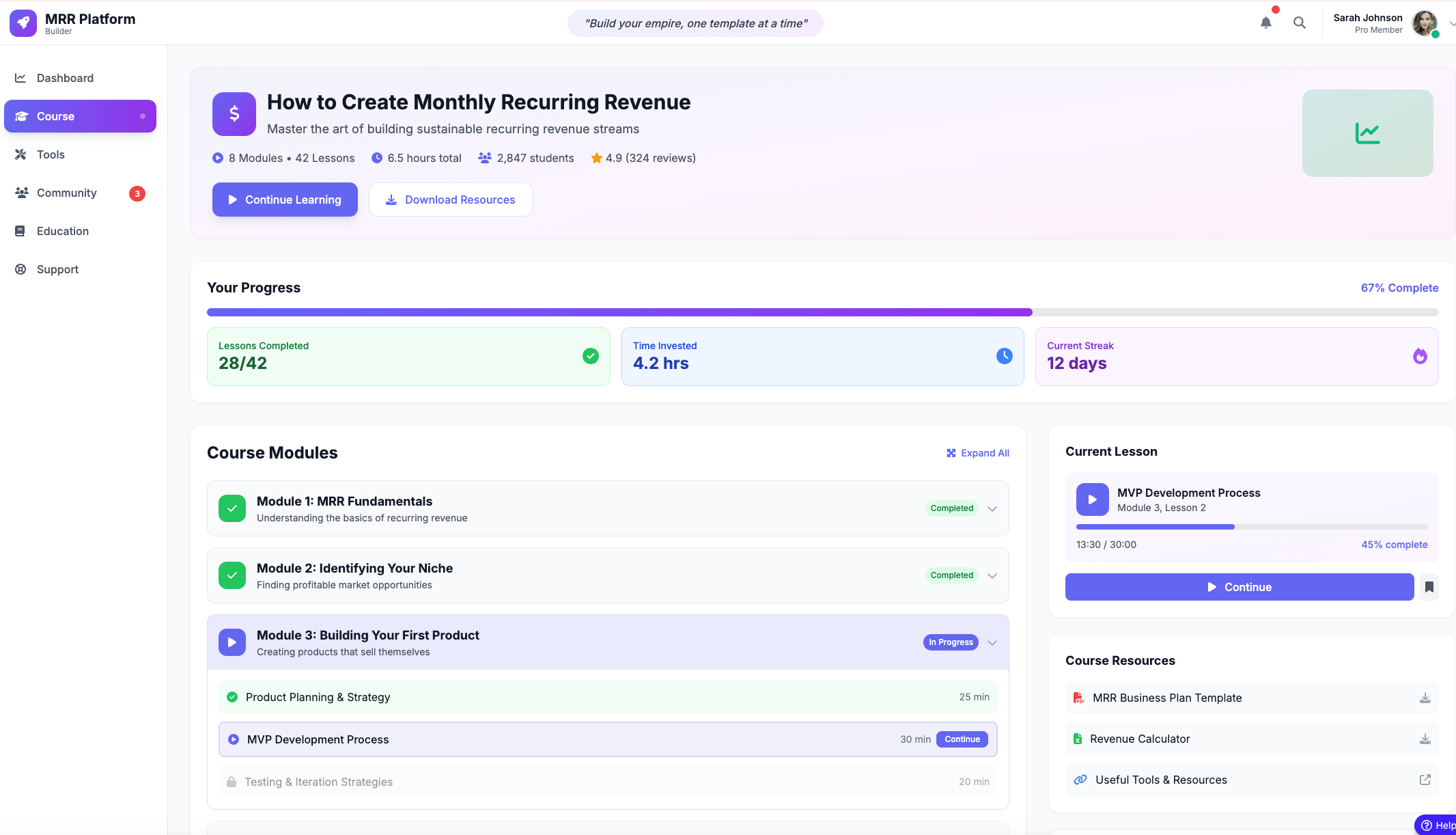
Task: Expand Module 2 Identifying Your Niche chevron
Action: coord(992,575)
